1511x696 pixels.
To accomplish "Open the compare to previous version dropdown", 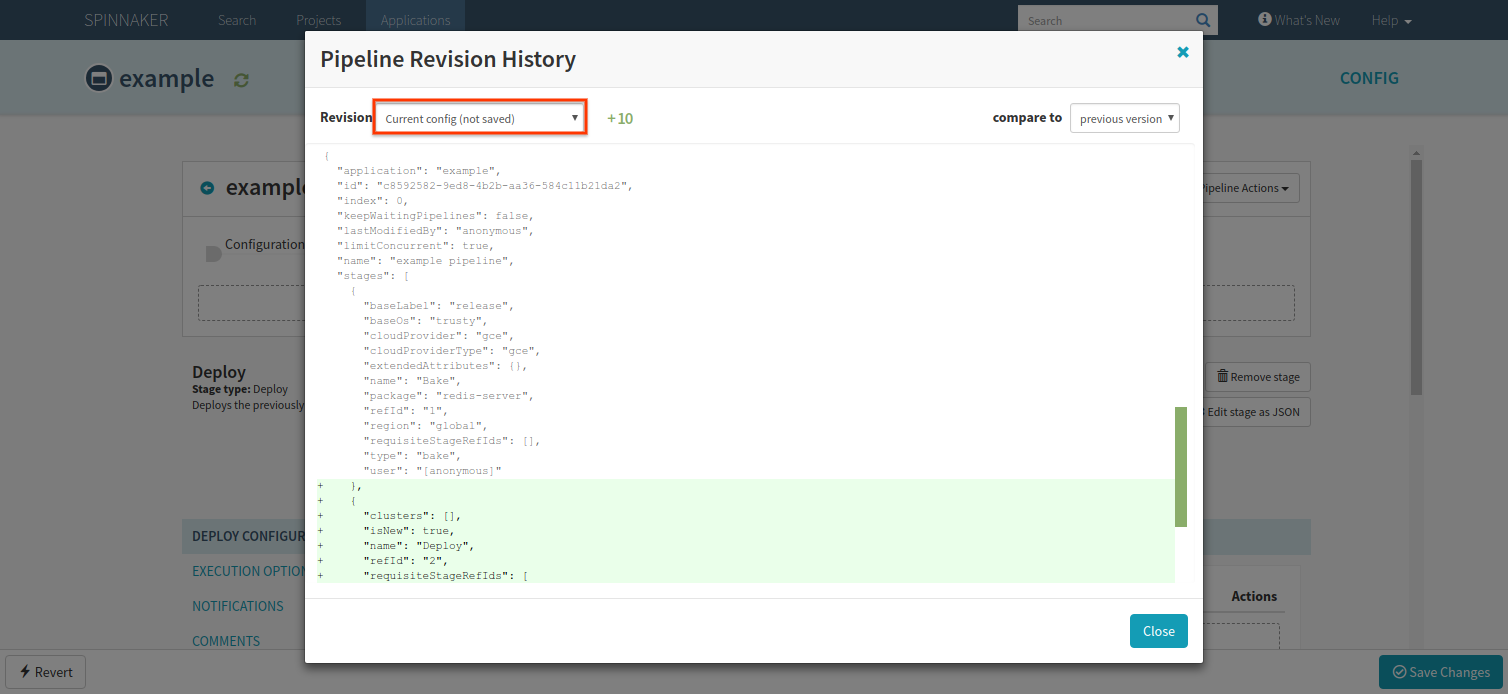I will point(1124,117).
